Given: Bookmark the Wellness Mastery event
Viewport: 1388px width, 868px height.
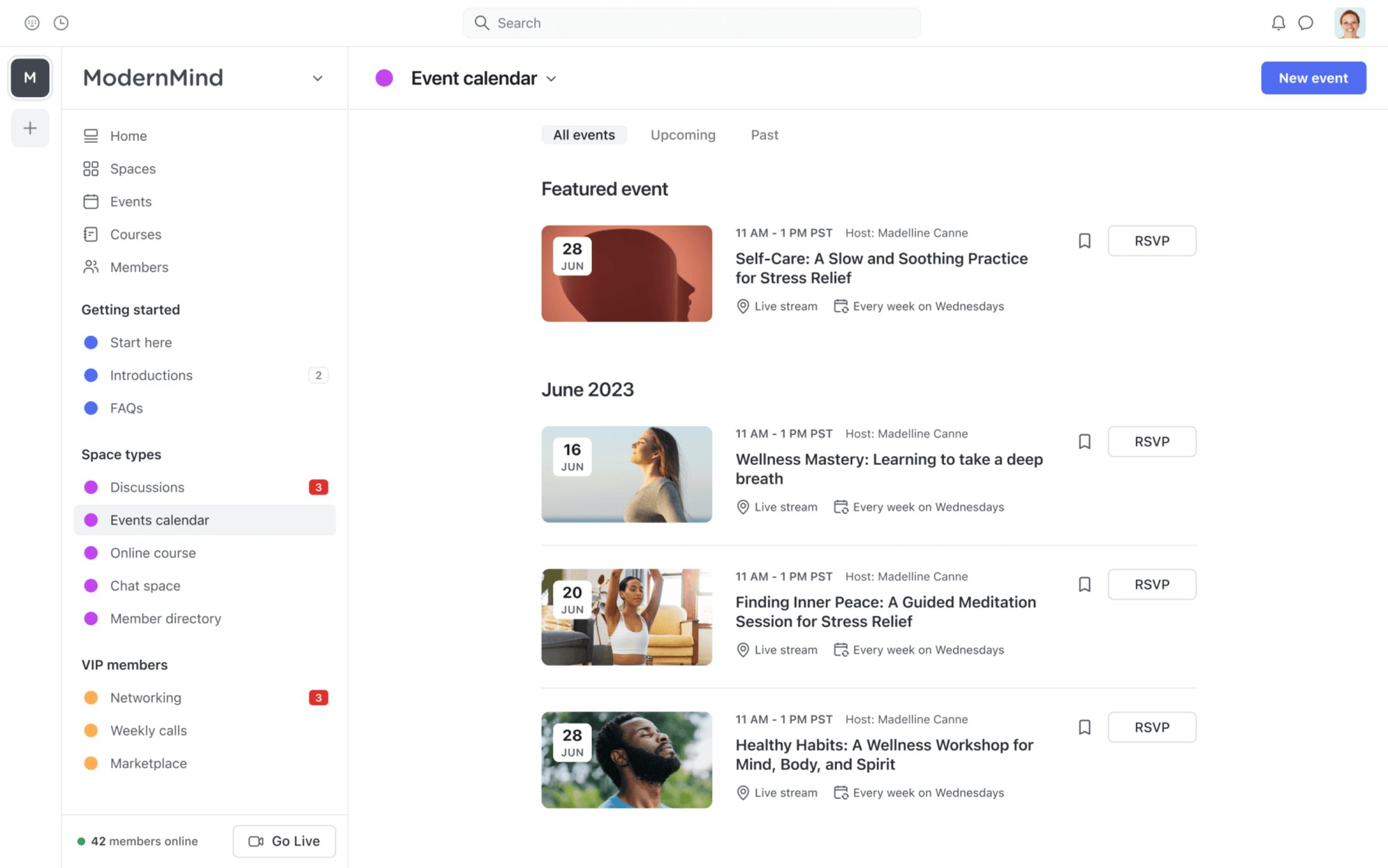Looking at the screenshot, I should [x=1084, y=441].
